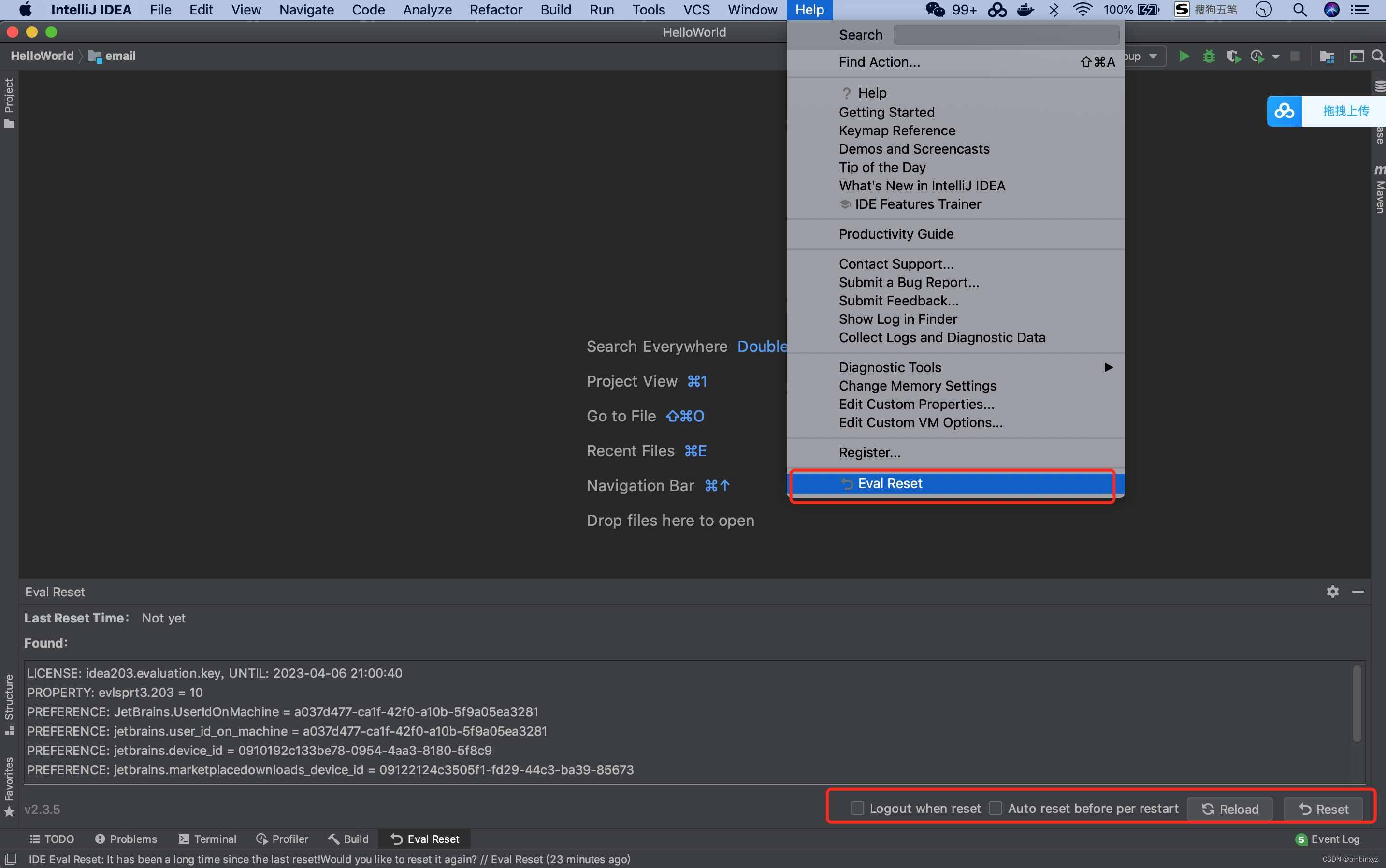Choose Register in Help menu
The width and height of the screenshot is (1386, 868).
tap(955, 452)
